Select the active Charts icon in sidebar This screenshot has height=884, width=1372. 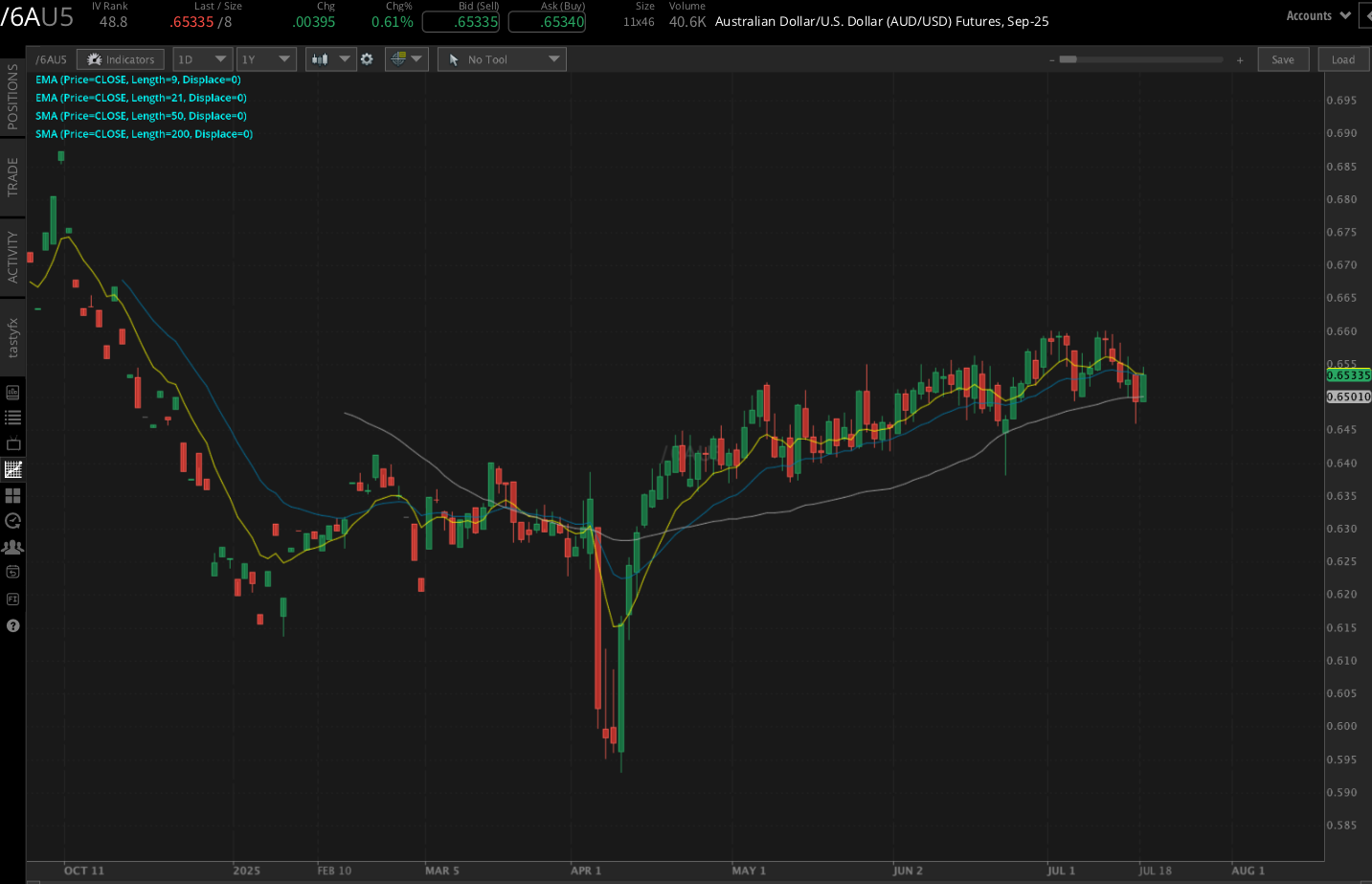[x=13, y=469]
